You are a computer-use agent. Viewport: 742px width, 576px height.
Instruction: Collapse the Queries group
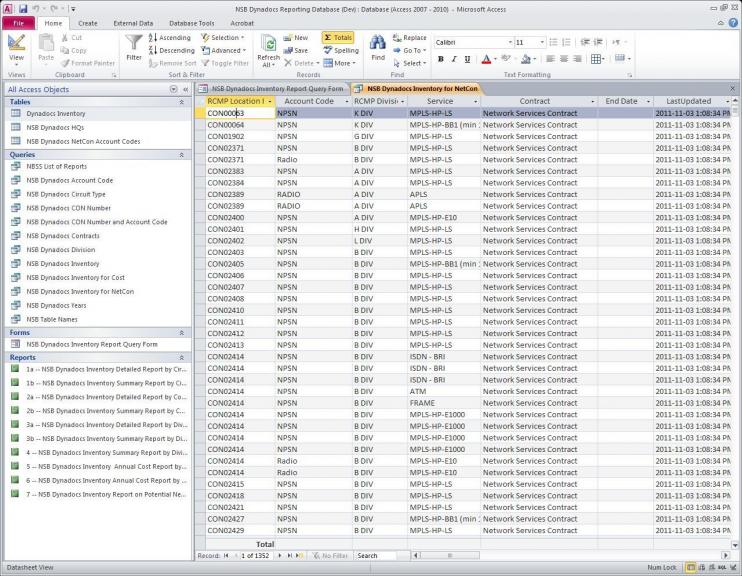point(181,155)
